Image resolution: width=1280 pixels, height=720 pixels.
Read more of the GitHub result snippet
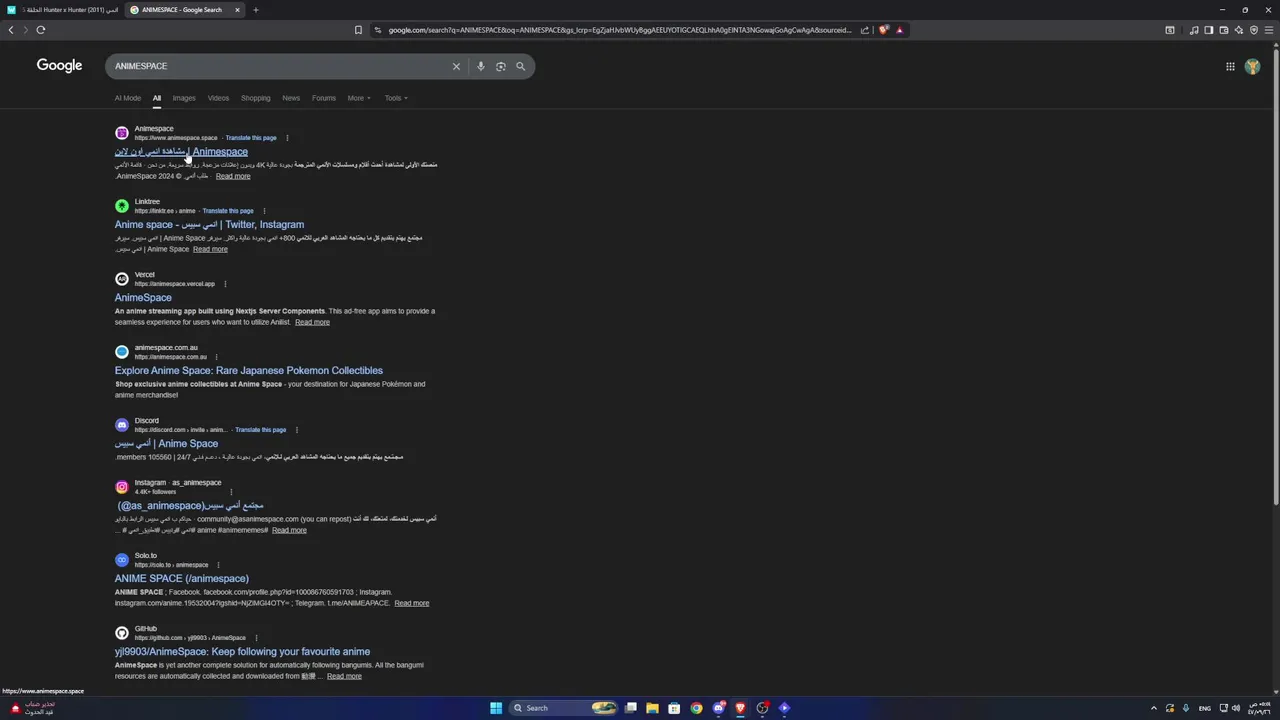pos(344,676)
